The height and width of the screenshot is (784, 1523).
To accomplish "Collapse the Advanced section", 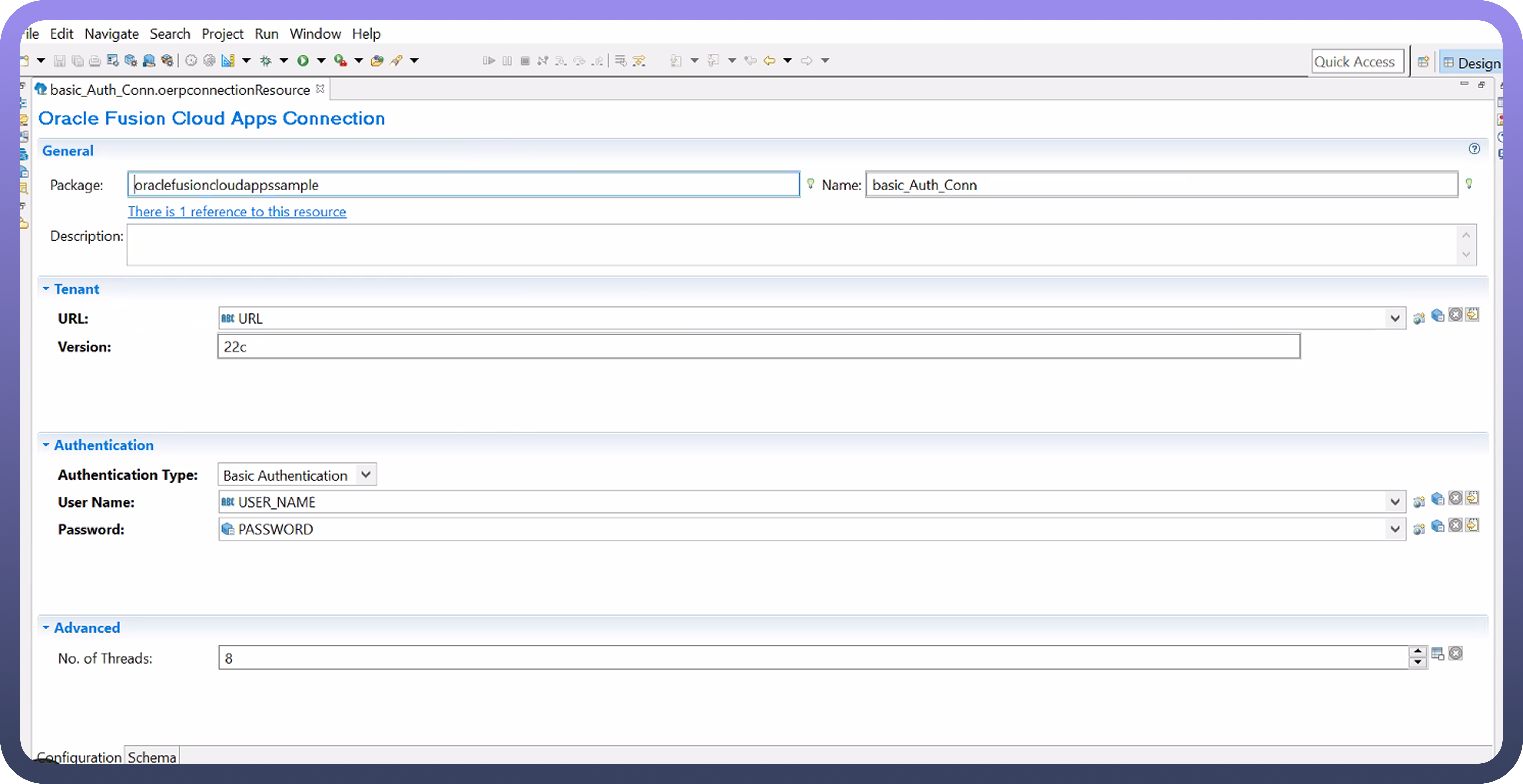I will [x=46, y=628].
